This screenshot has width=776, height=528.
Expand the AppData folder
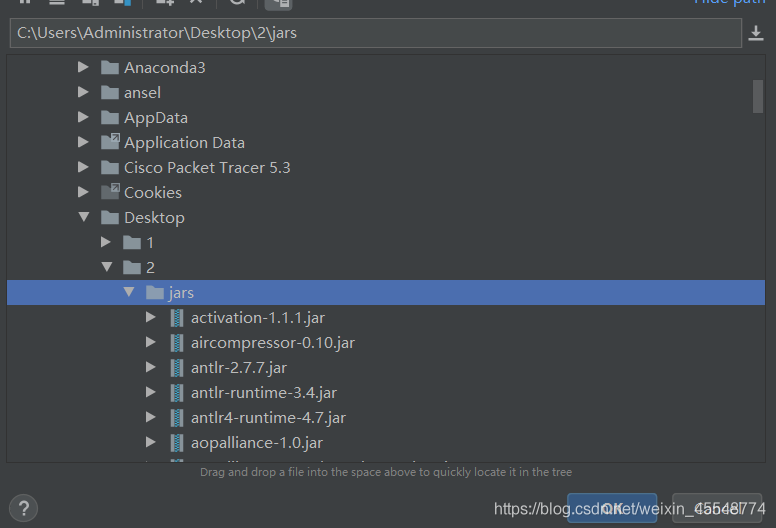click(83, 117)
